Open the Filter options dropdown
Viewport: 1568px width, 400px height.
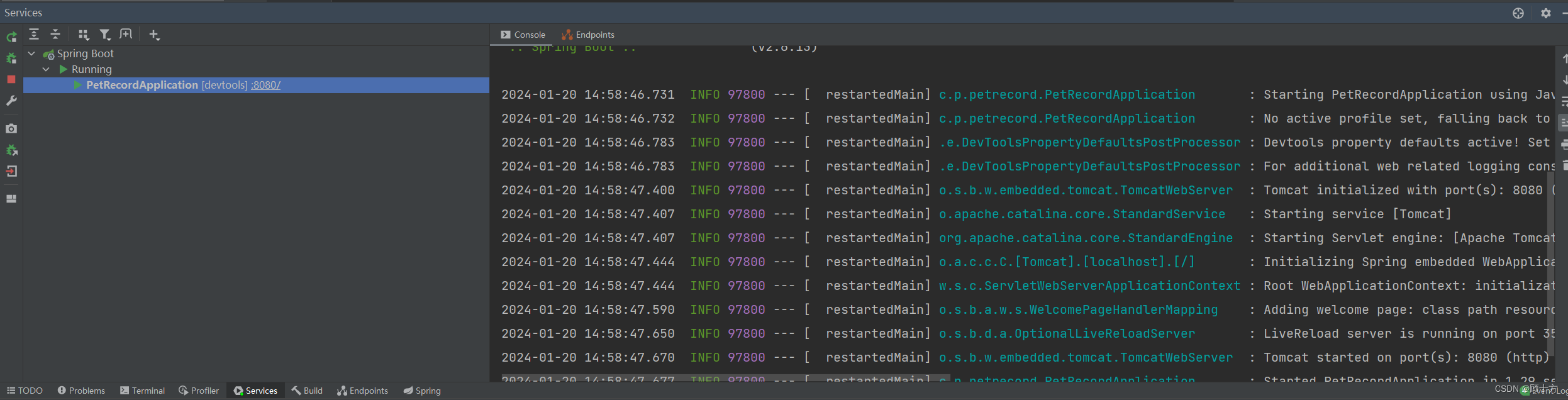click(x=105, y=35)
